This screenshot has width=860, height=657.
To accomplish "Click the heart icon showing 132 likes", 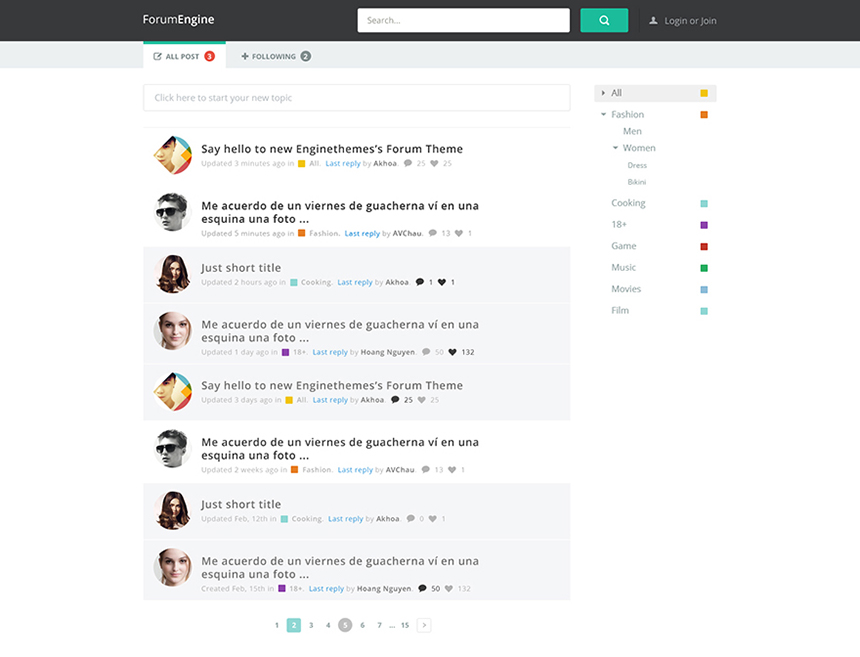I will (452, 352).
